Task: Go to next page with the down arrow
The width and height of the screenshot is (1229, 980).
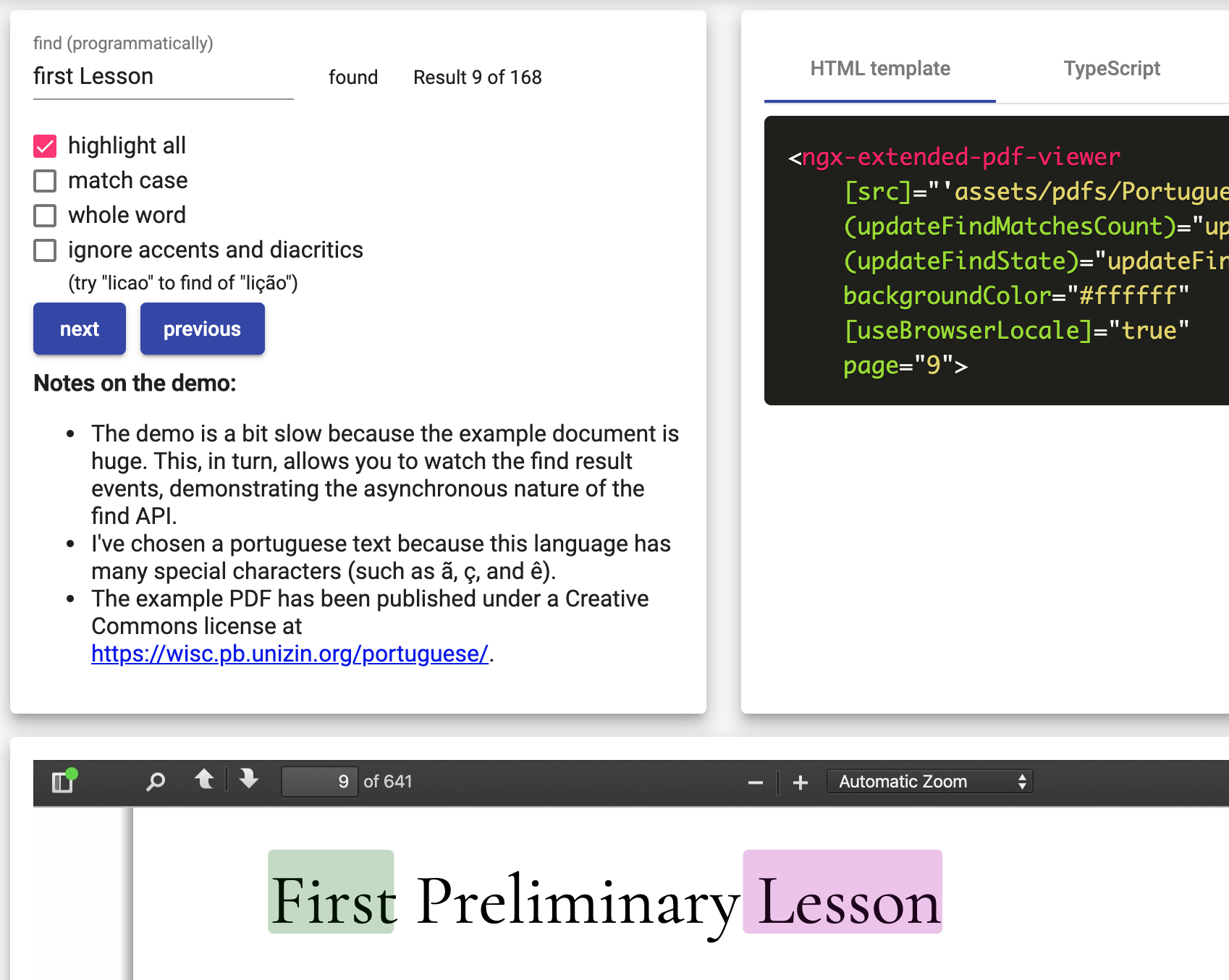Action: [x=248, y=782]
